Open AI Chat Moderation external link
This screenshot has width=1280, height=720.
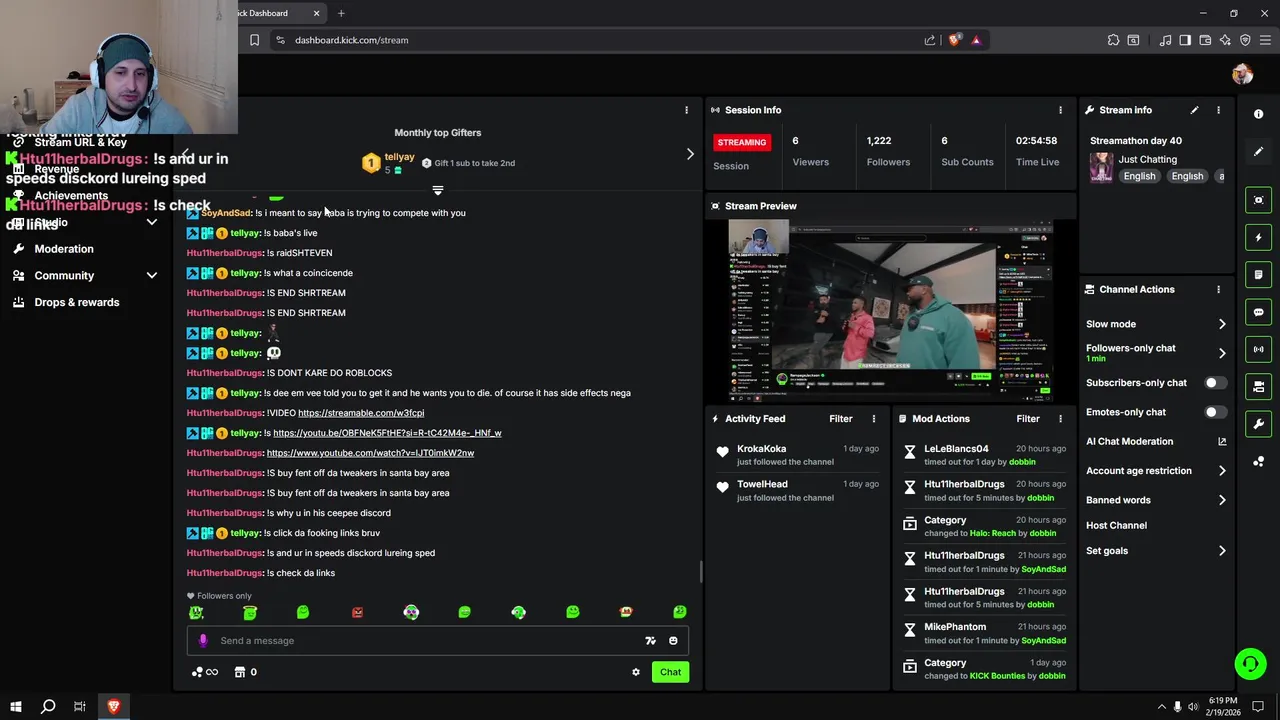point(1221,441)
